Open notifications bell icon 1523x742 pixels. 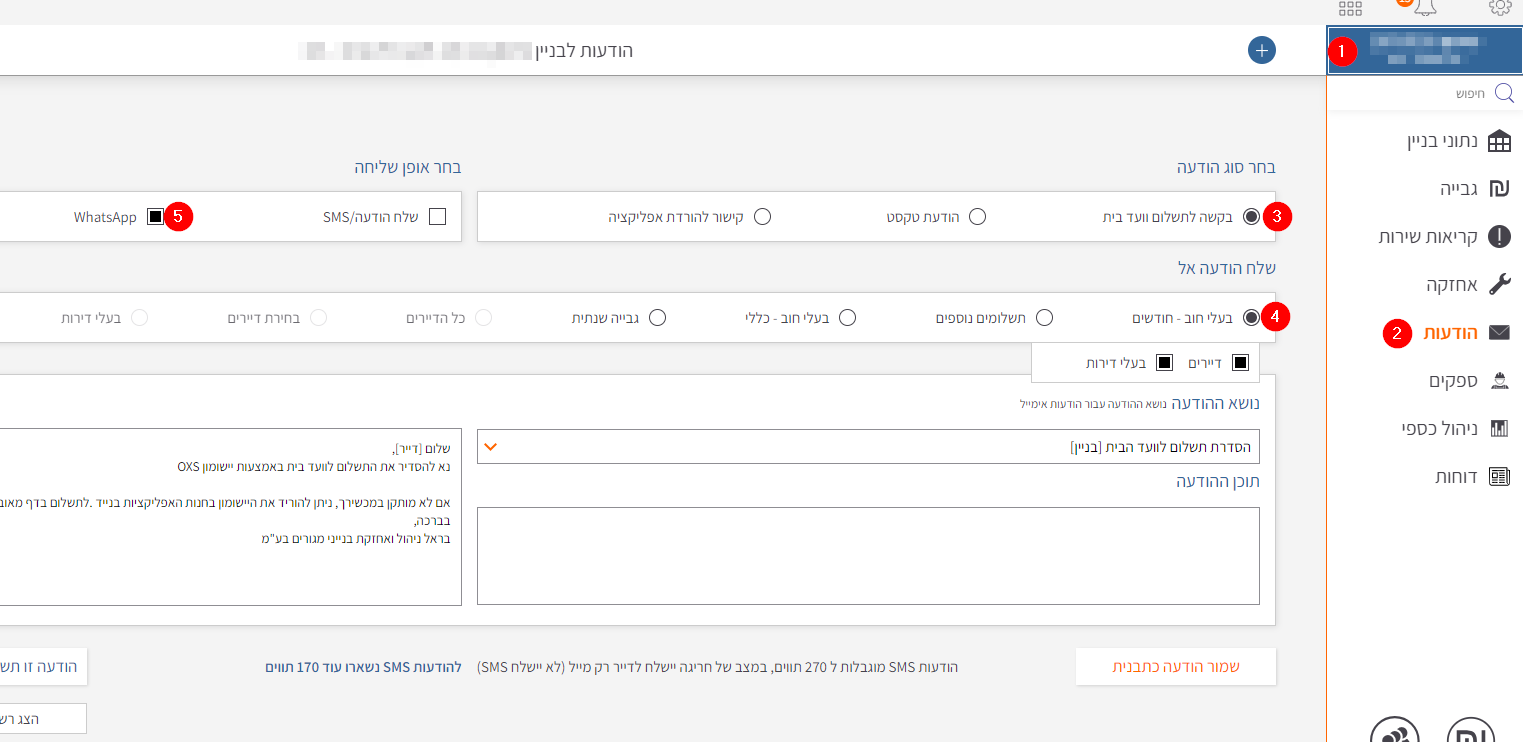coord(1425,8)
